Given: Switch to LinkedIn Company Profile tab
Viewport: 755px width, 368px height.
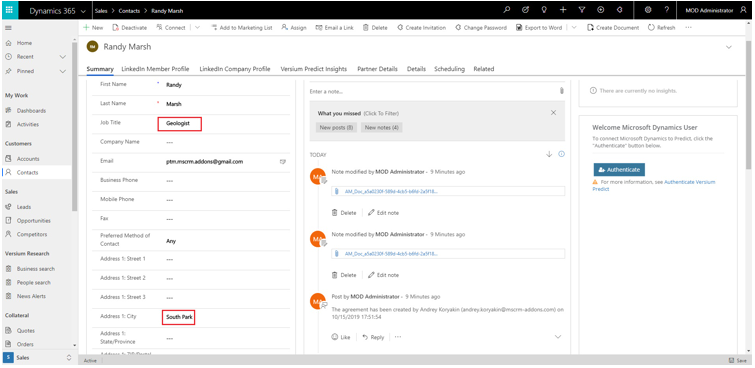Looking at the screenshot, I should pos(235,69).
